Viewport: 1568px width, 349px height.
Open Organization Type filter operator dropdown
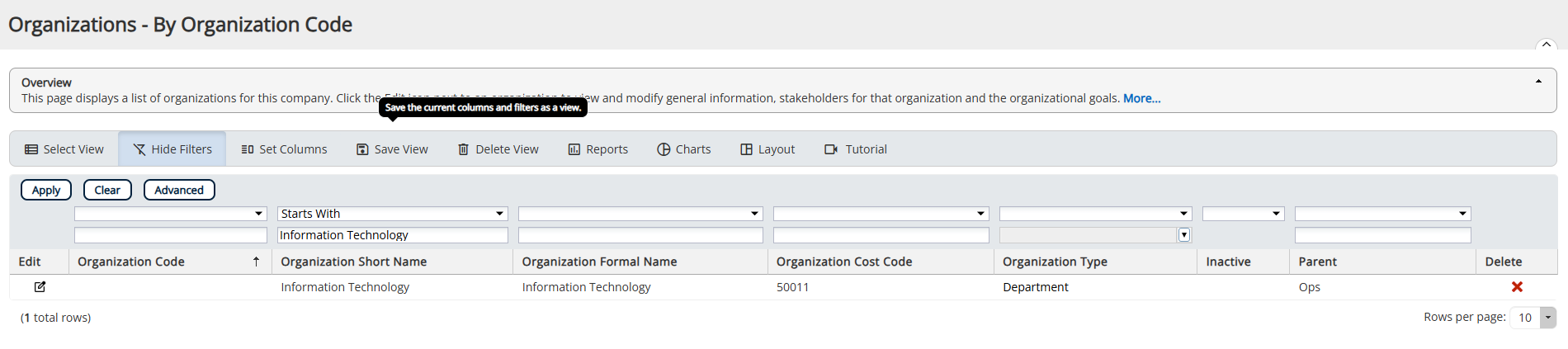pos(1096,214)
